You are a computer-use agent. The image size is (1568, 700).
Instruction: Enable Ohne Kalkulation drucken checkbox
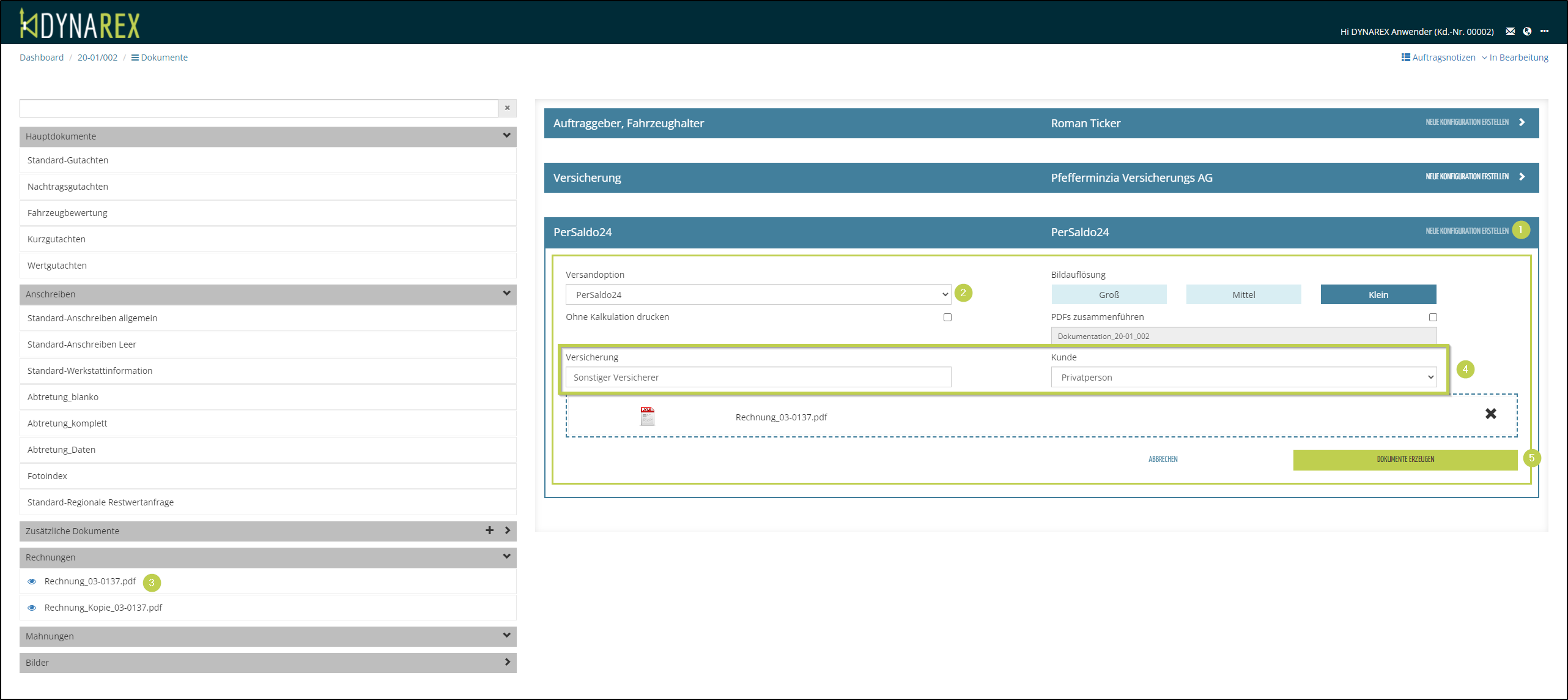[x=947, y=317]
